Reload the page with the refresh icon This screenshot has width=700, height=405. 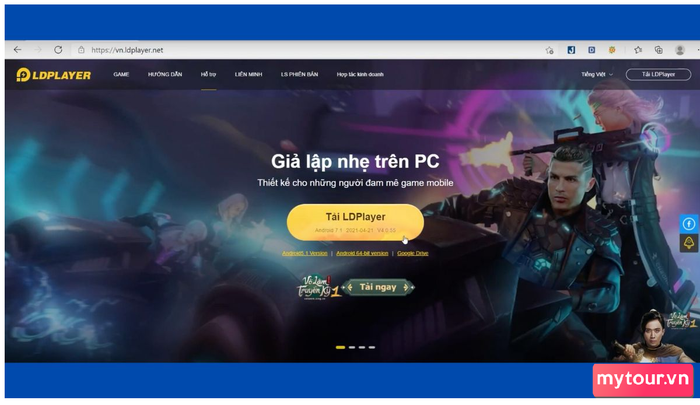pyautogui.click(x=58, y=50)
